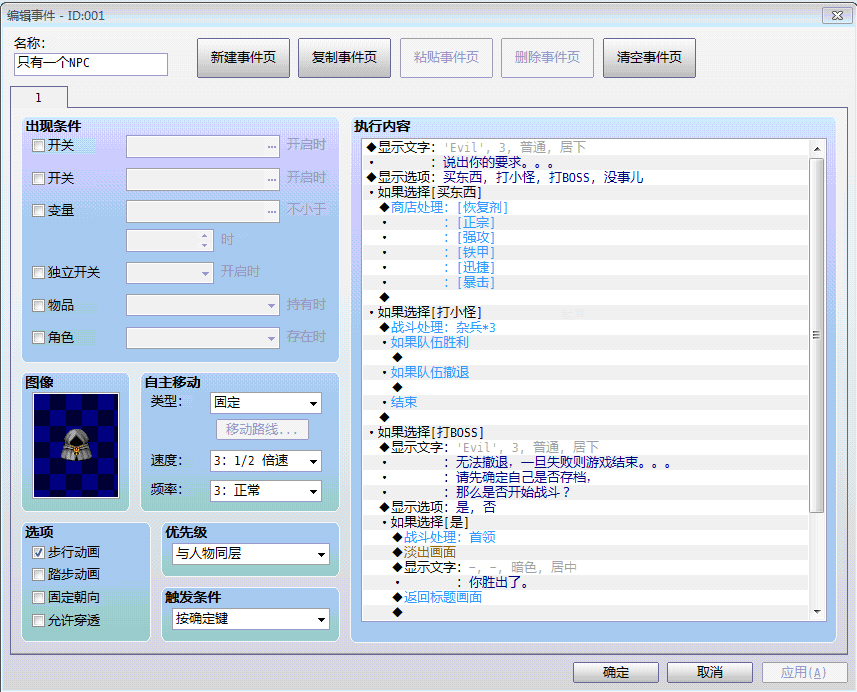Select line 显示文字: 'Evil', 3, 普通, 居下 at top
The width and height of the screenshot is (857, 692).
click(585, 147)
